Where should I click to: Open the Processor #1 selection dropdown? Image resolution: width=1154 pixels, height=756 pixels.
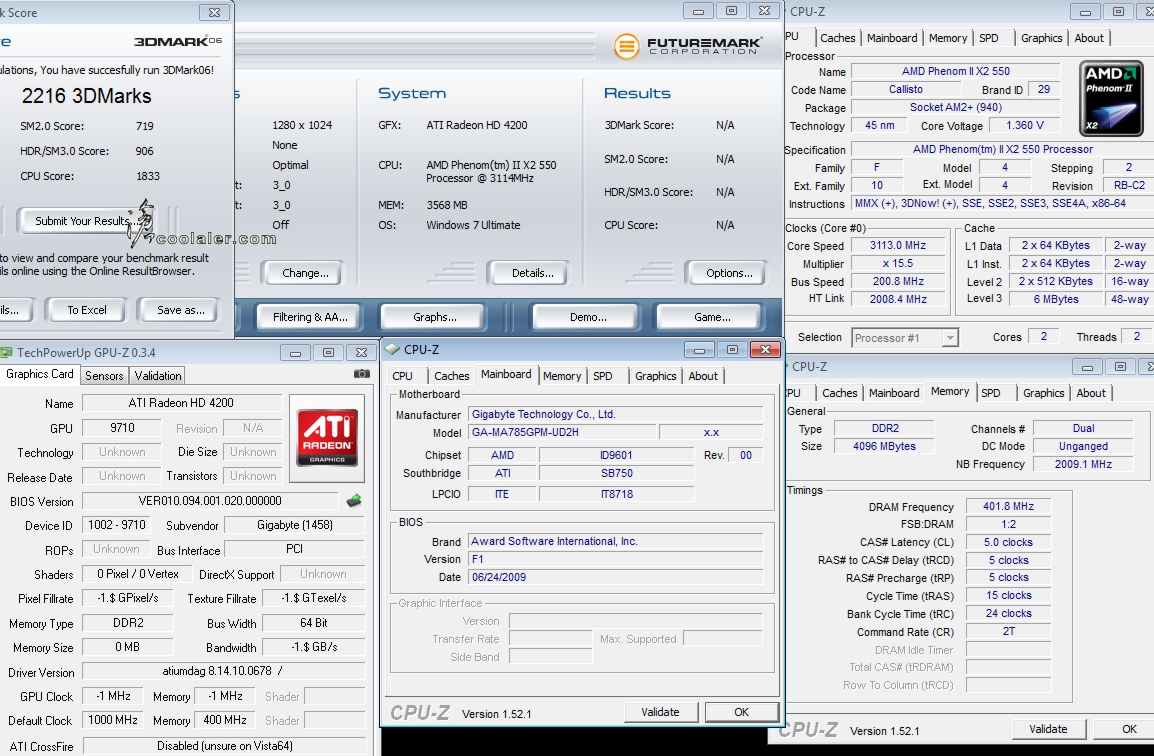coord(905,338)
